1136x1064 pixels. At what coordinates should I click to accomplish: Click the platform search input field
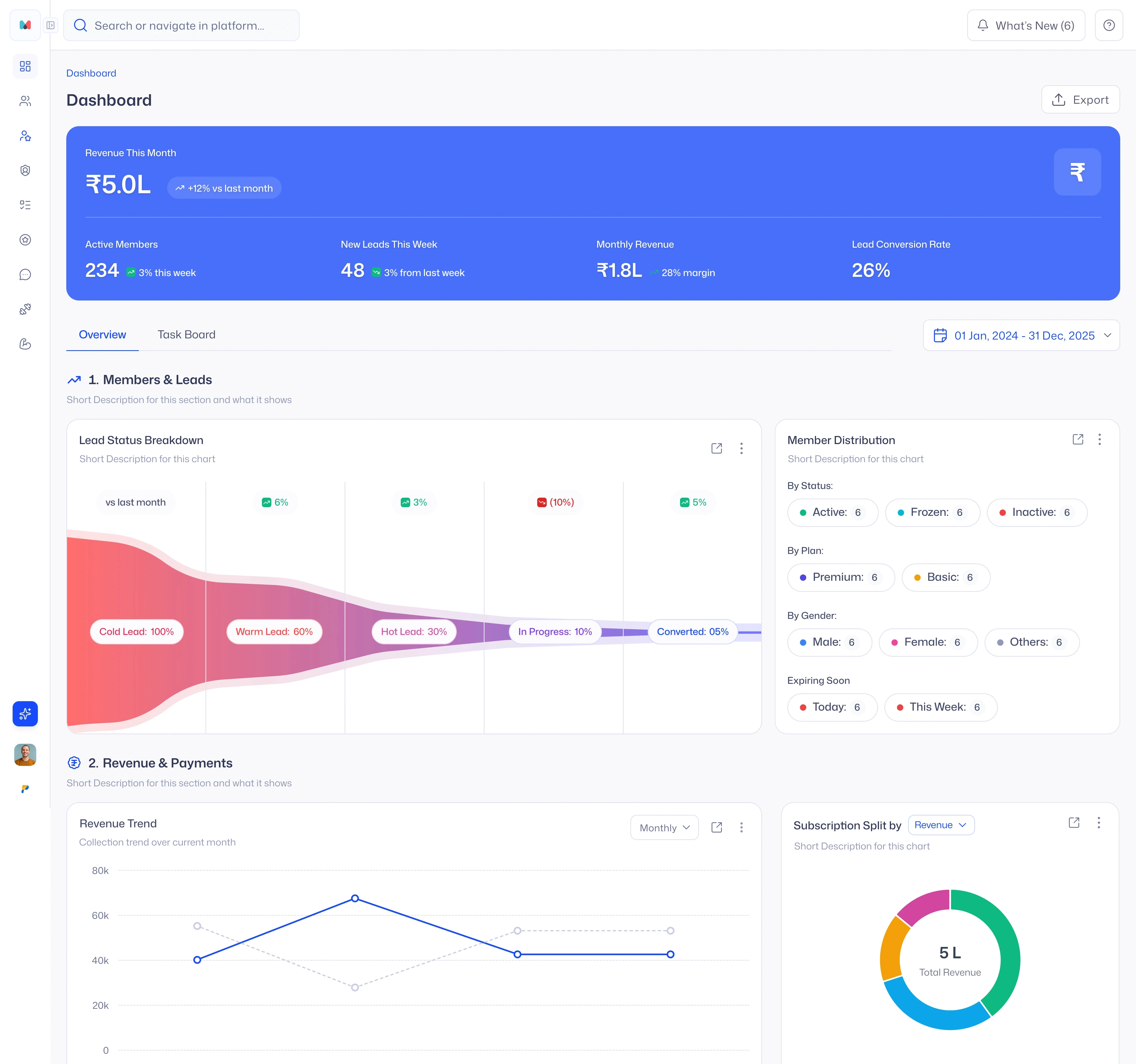(181, 26)
